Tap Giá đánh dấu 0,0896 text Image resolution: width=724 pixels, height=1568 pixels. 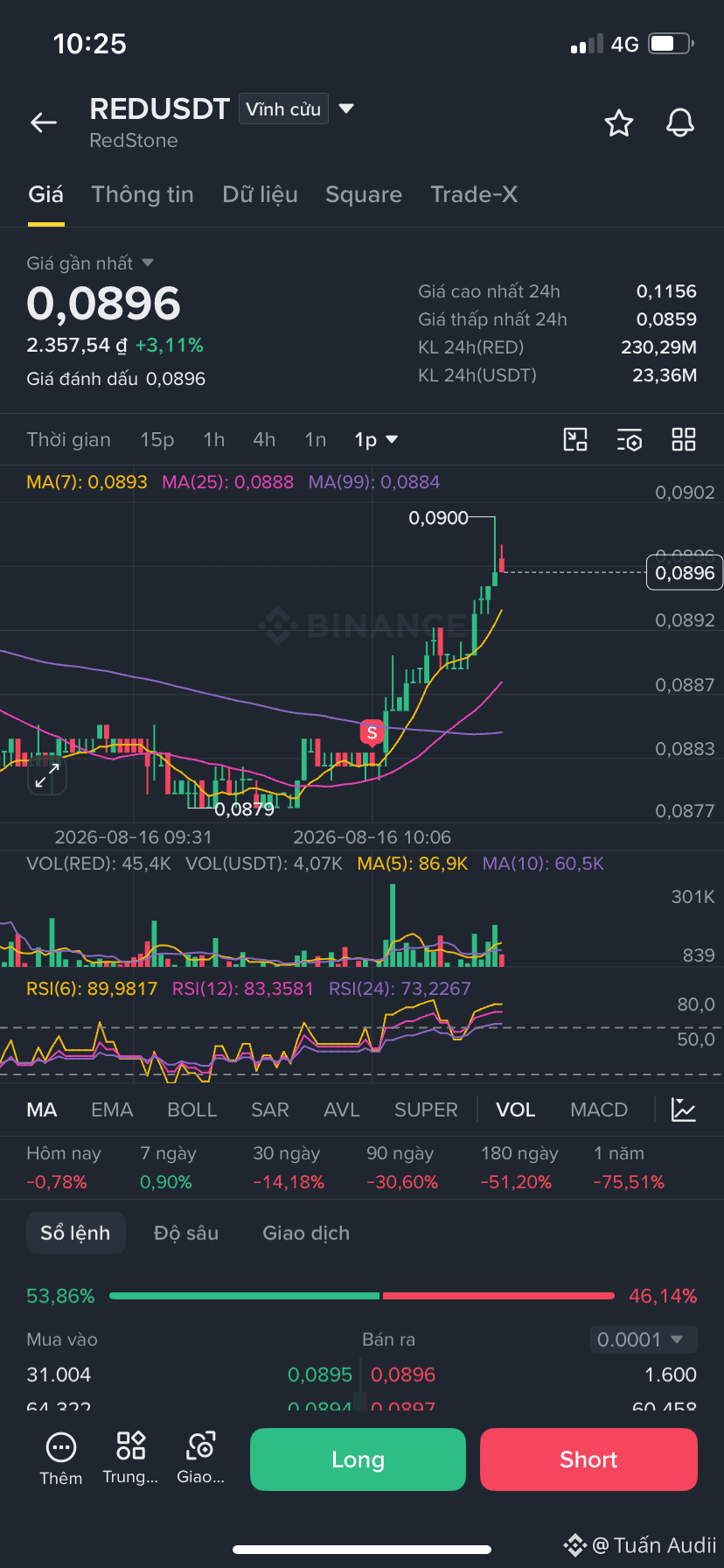click(116, 379)
